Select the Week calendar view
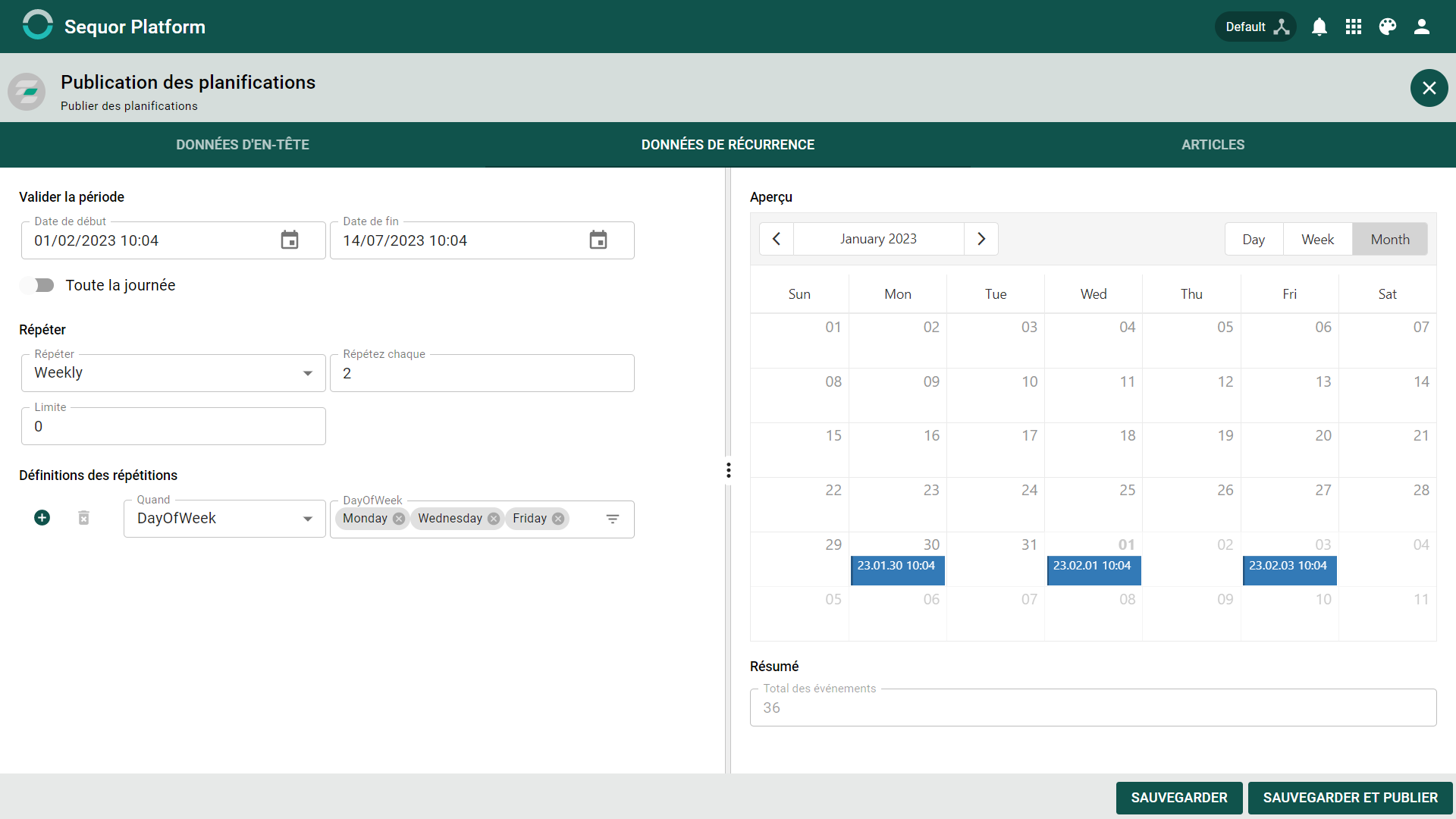The image size is (1456, 819). click(x=1318, y=239)
